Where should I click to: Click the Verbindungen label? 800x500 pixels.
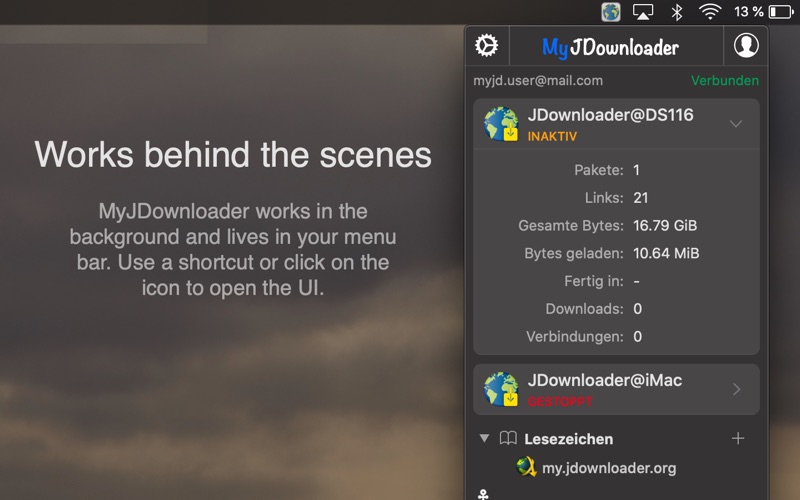(x=575, y=336)
